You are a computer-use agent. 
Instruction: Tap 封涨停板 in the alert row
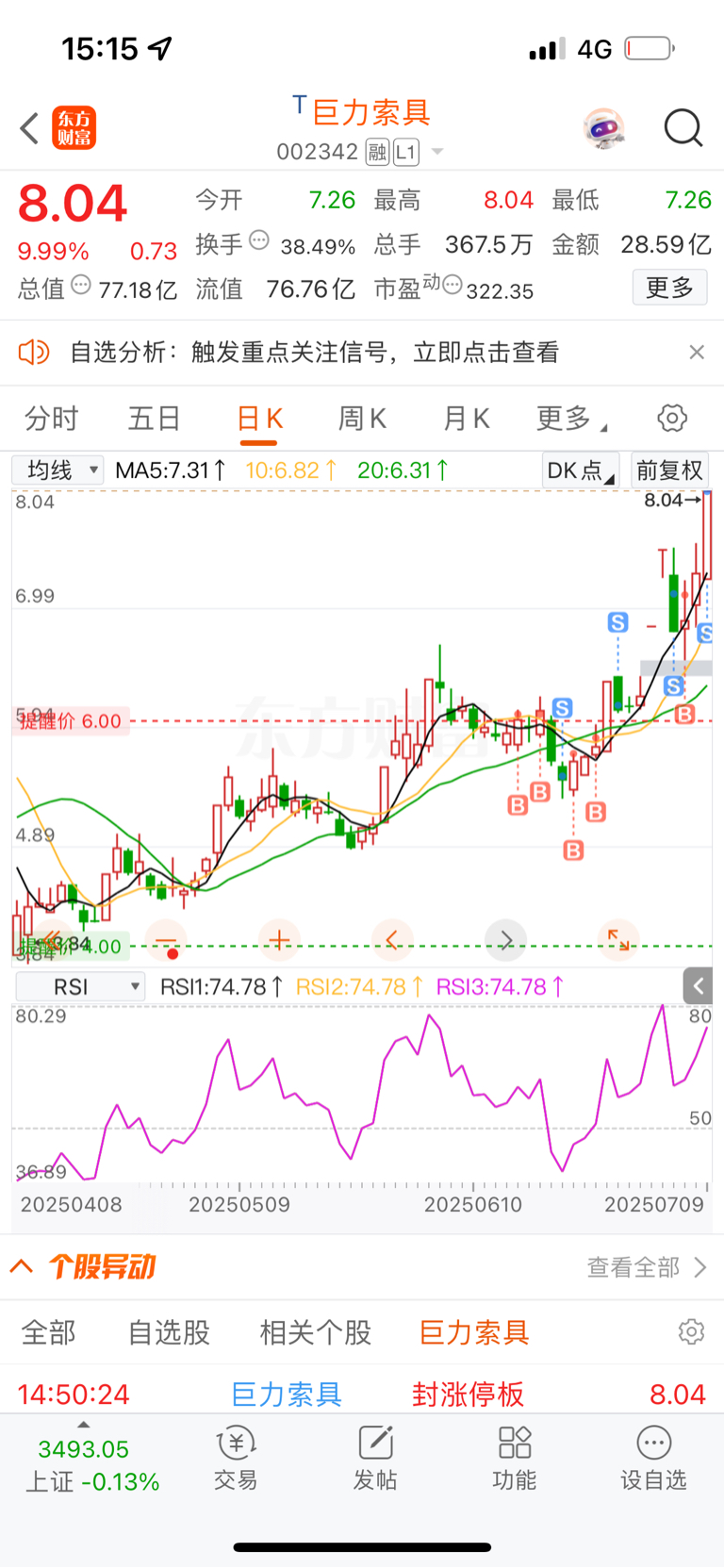coord(468,1395)
